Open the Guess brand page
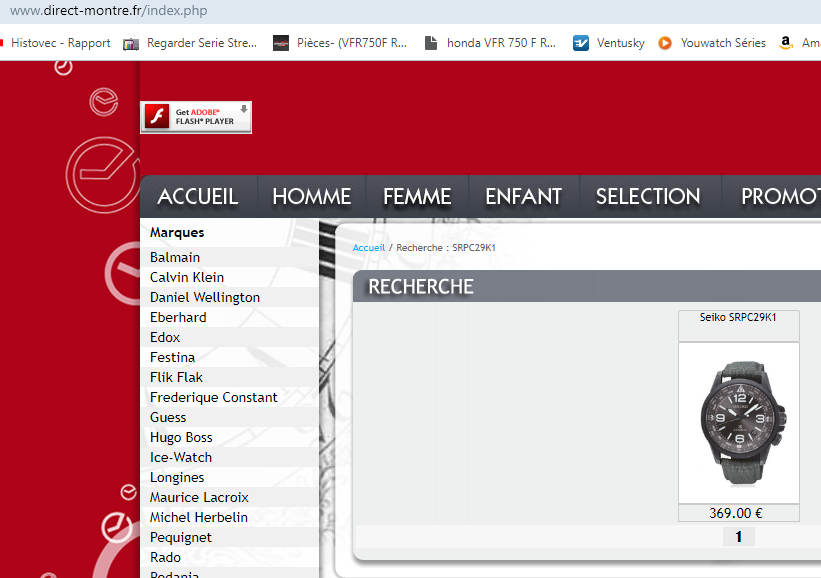The image size is (821, 578). (x=168, y=417)
